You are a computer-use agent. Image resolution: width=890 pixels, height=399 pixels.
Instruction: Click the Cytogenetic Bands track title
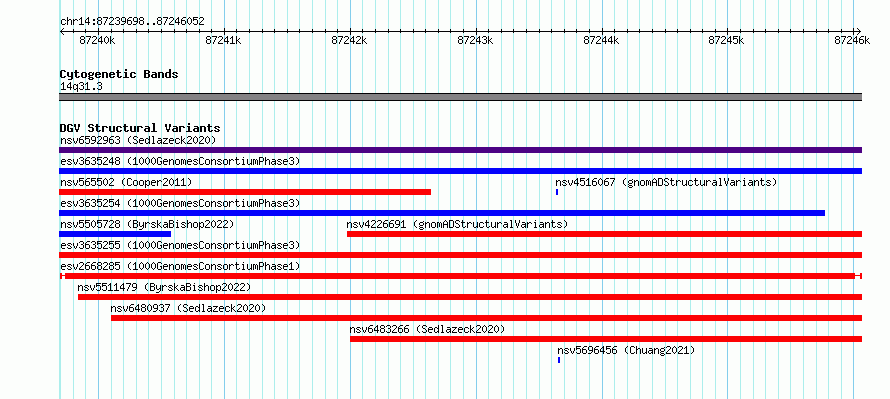(x=119, y=74)
